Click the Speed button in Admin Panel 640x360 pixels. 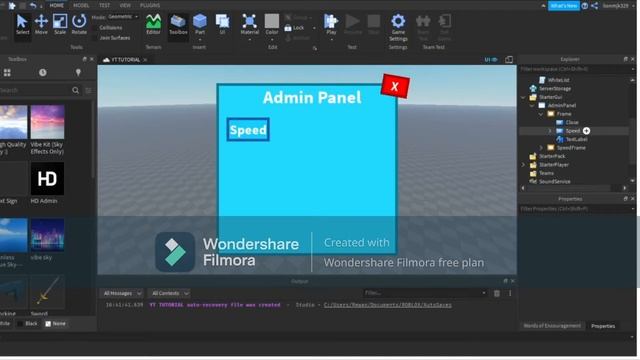(248, 130)
